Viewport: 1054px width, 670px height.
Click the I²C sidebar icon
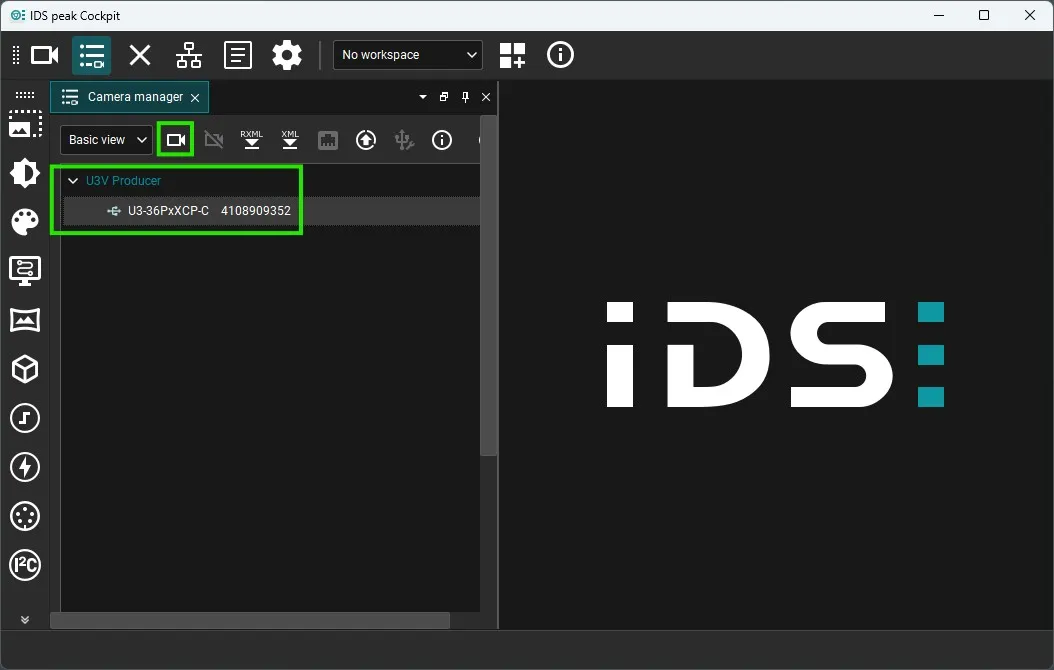25,565
